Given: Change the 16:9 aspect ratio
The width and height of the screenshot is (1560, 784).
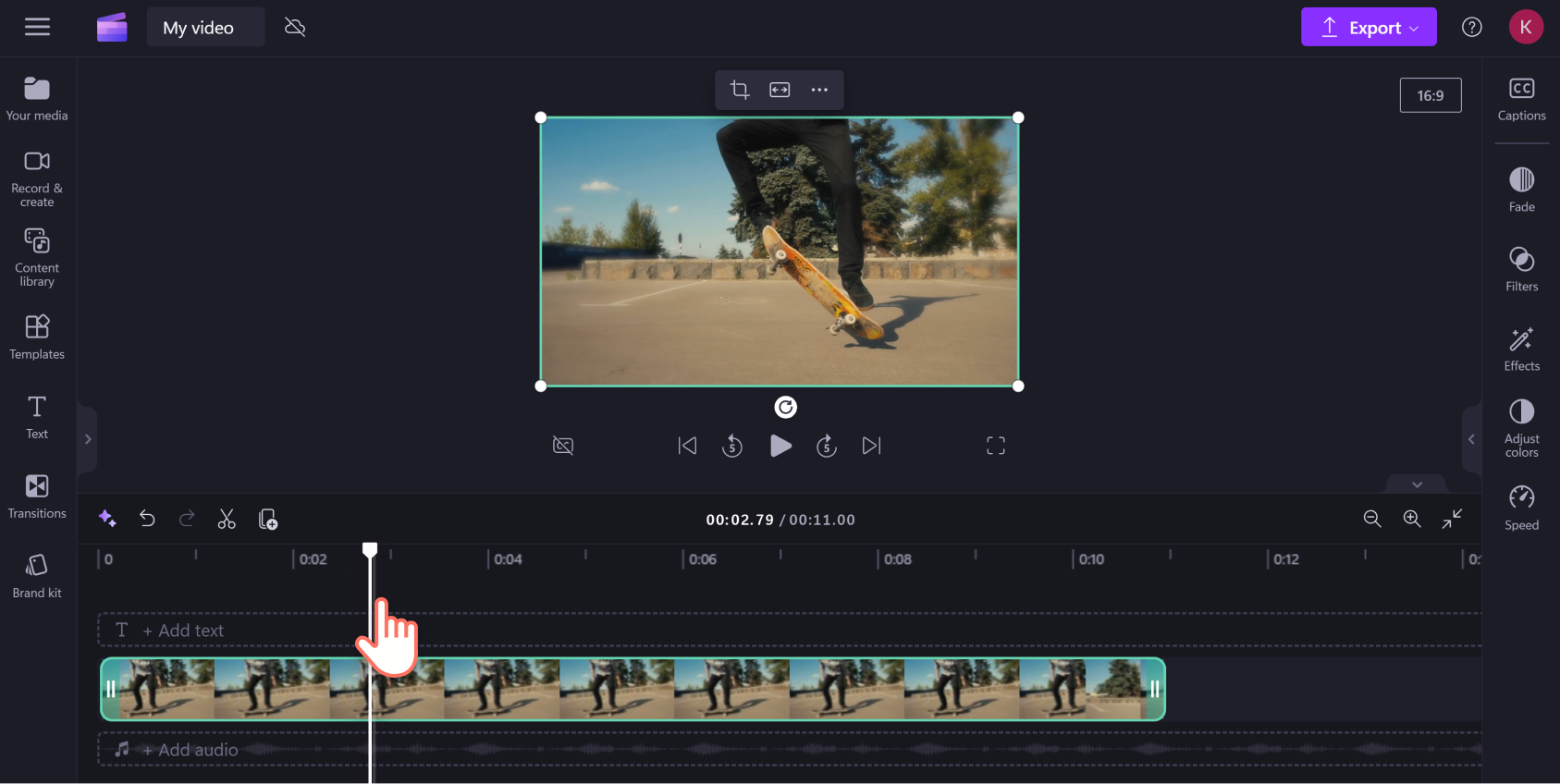Looking at the screenshot, I should [1431, 95].
